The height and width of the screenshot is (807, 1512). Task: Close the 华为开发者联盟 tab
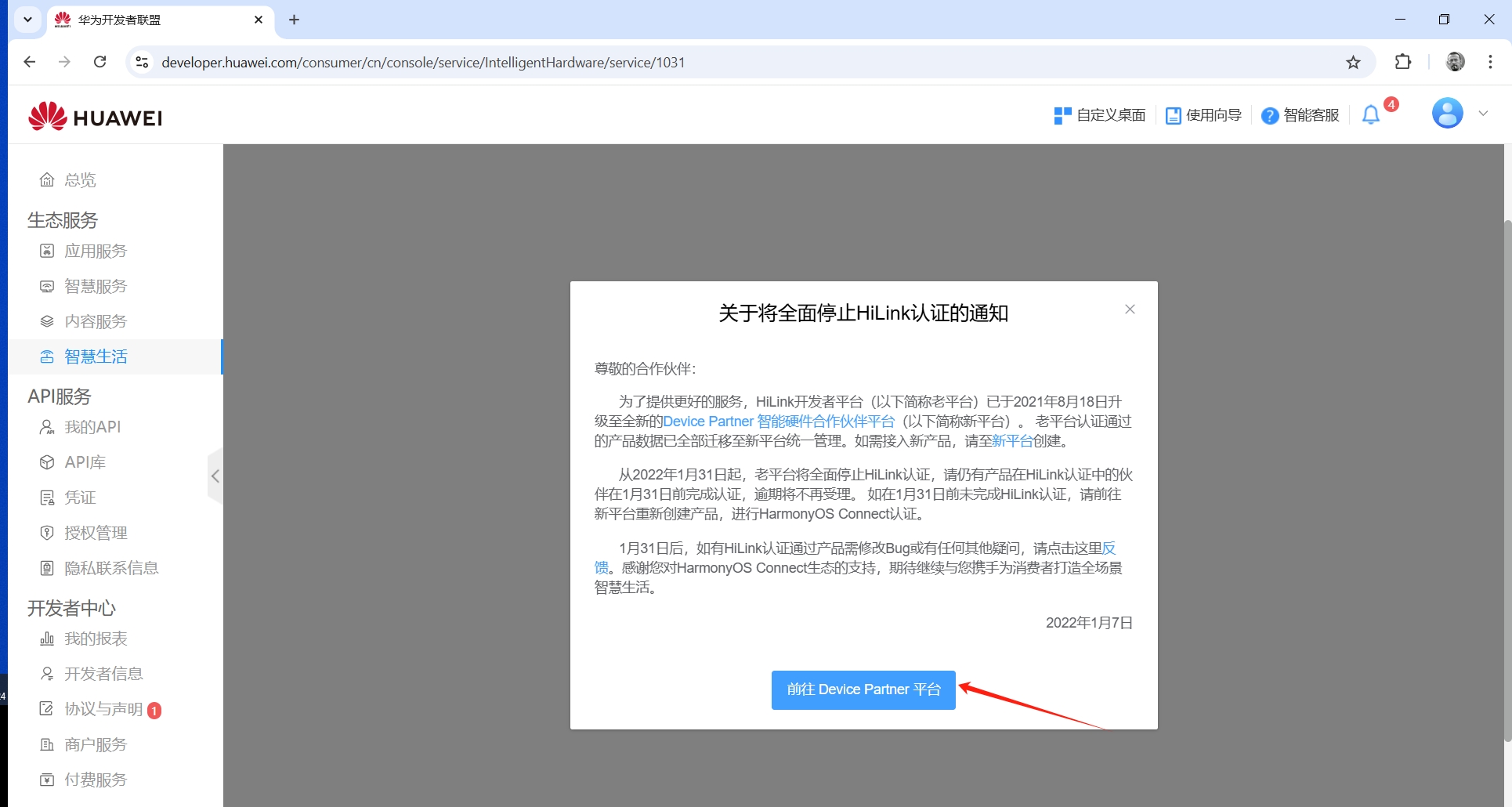coord(259,20)
